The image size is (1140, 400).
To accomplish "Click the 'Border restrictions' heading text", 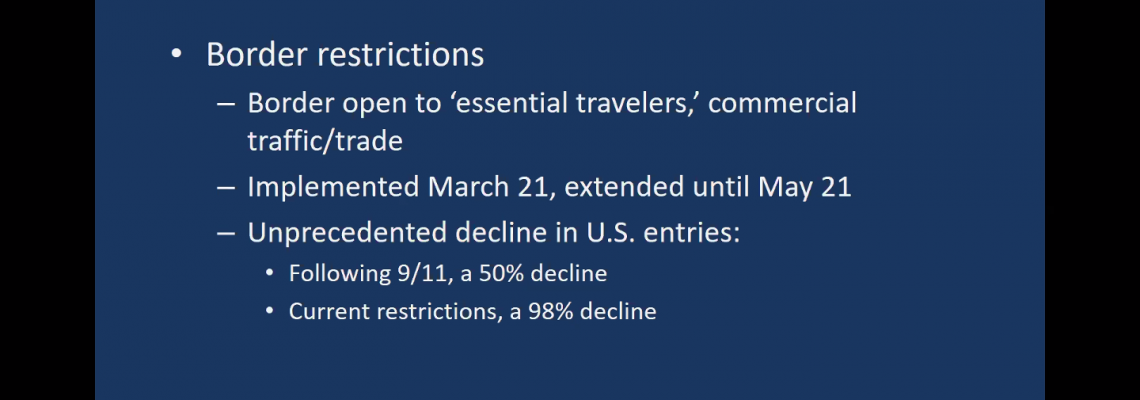I will tap(345, 55).
